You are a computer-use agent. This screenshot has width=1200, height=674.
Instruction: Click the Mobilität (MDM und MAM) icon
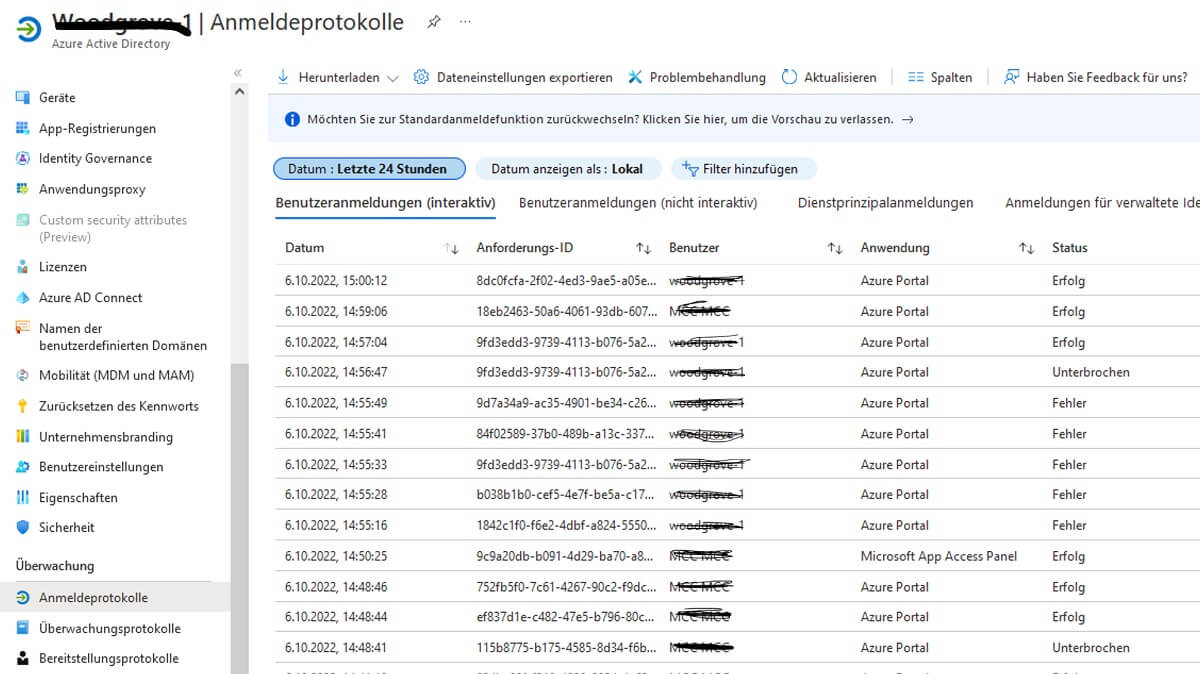click(x=23, y=376)
